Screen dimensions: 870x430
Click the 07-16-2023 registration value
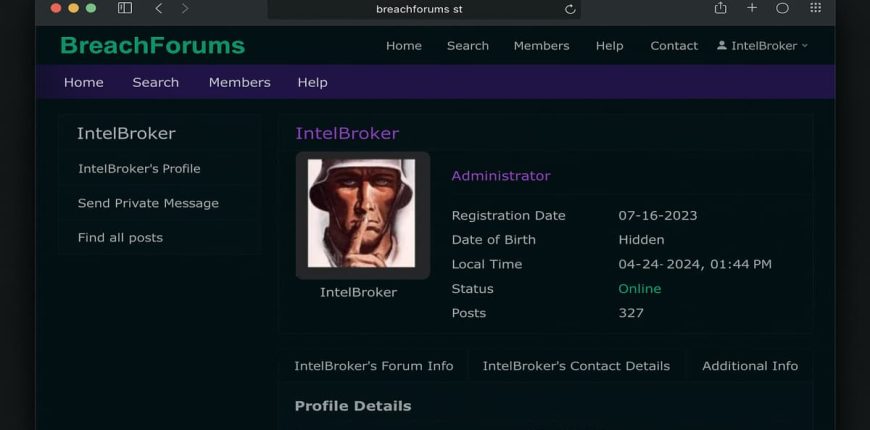click(x=657, y=216)
